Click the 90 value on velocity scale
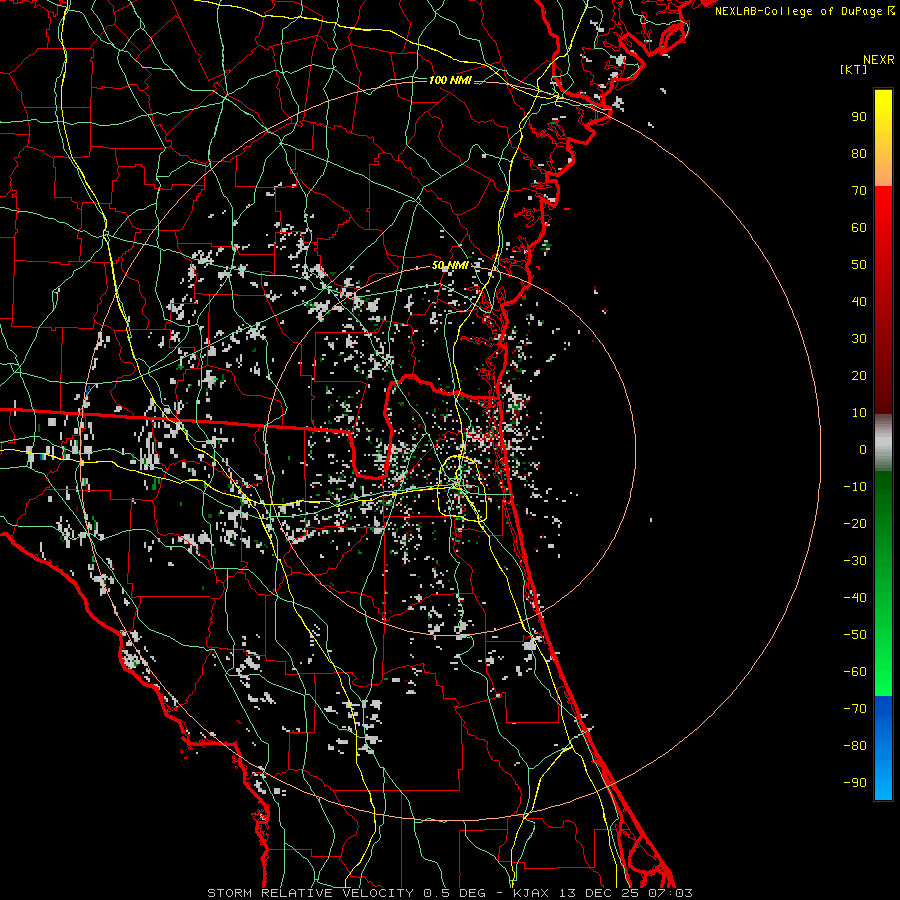The image size is (900, 900). point(859,117)
